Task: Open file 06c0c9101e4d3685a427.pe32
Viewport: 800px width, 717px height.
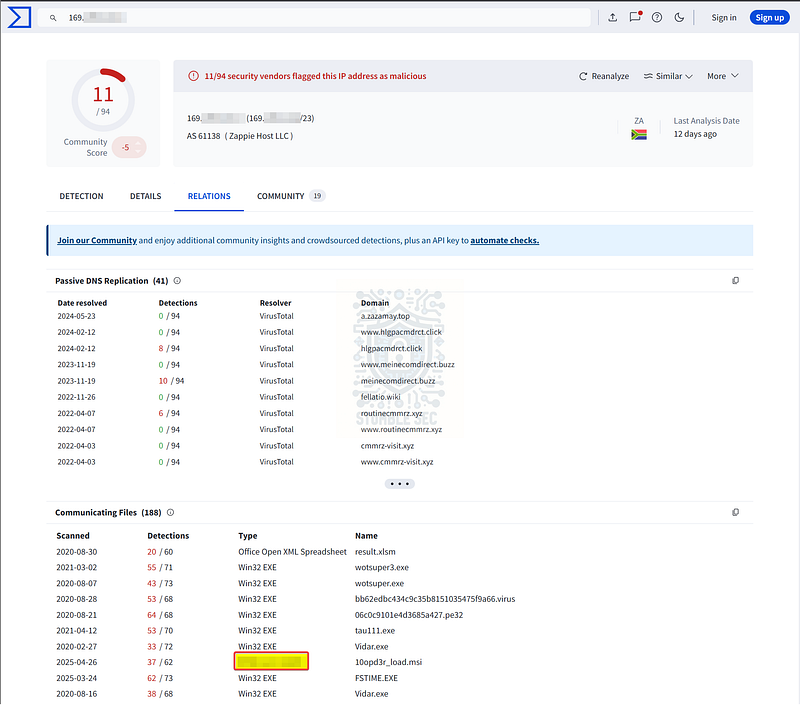Action: coord(409,615)
